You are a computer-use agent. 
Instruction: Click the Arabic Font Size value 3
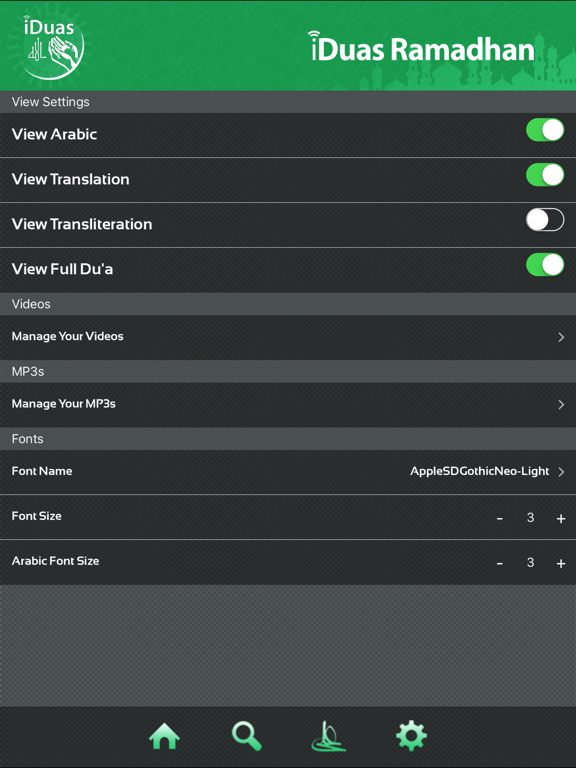coord(530,562)
